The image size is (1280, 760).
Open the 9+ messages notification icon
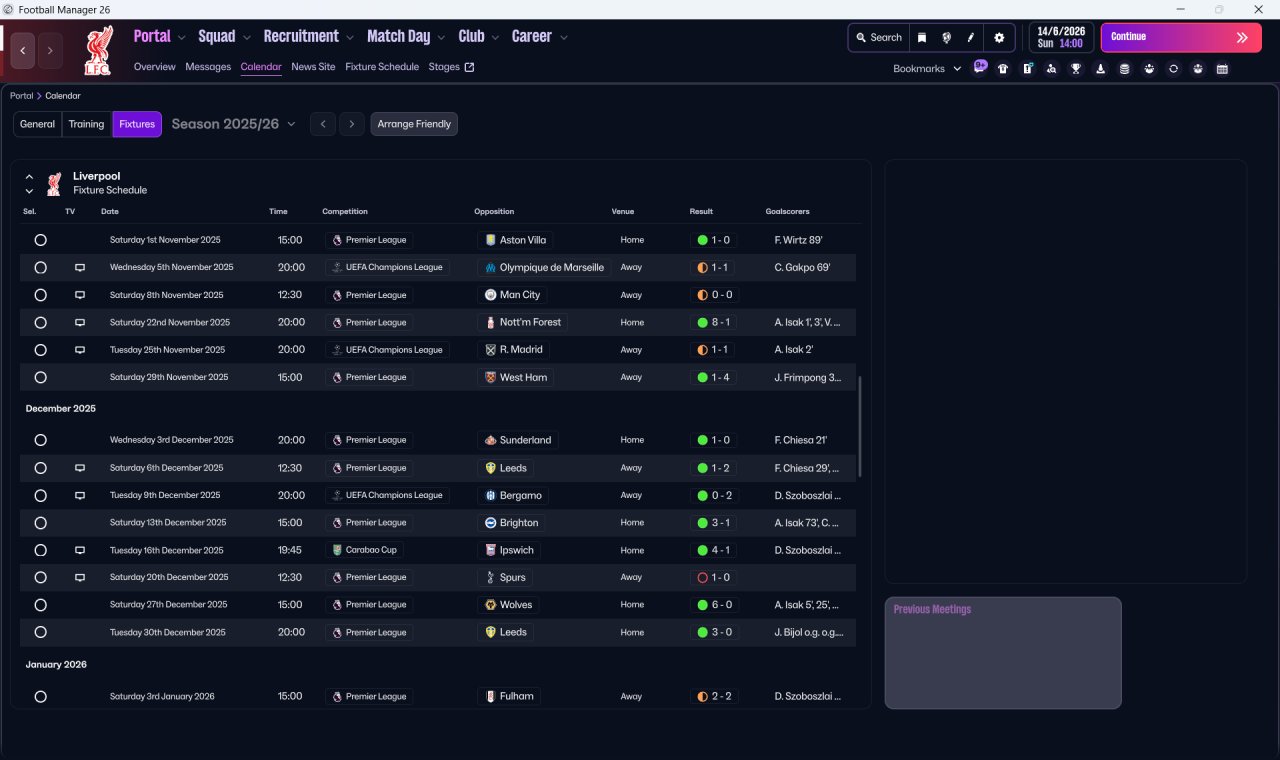click(980, 67)
